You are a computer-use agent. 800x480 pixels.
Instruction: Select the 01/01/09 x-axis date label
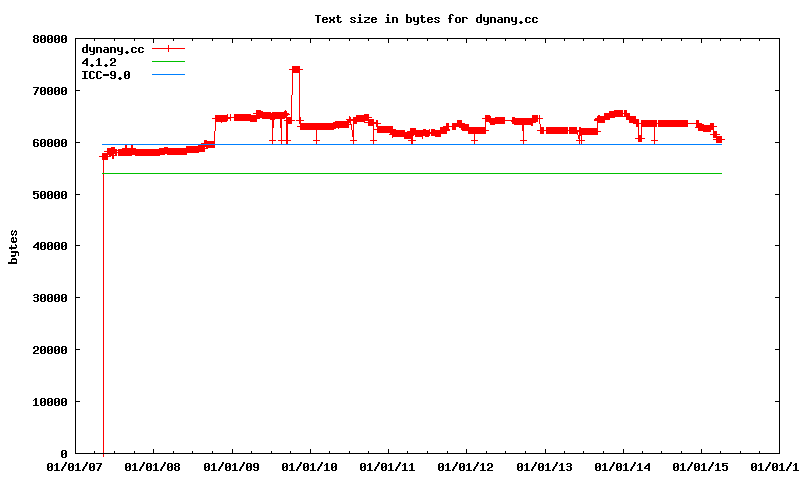[231, 467]
